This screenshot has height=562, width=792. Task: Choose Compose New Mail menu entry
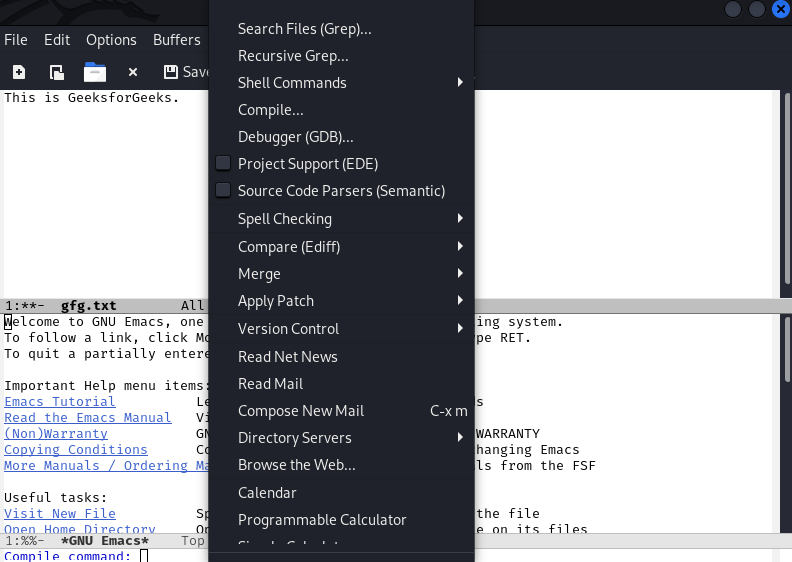[301, 411]
